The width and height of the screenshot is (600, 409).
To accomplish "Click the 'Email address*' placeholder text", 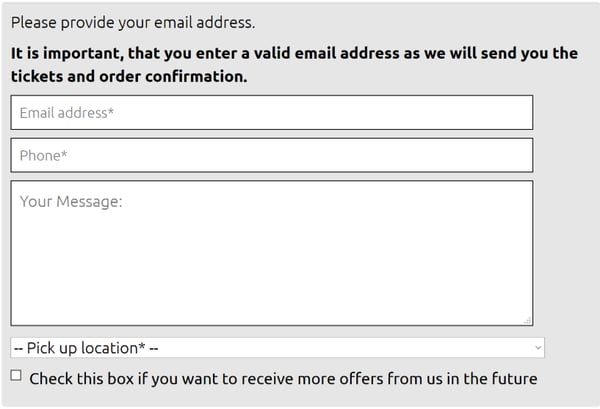I will point(66,113).
